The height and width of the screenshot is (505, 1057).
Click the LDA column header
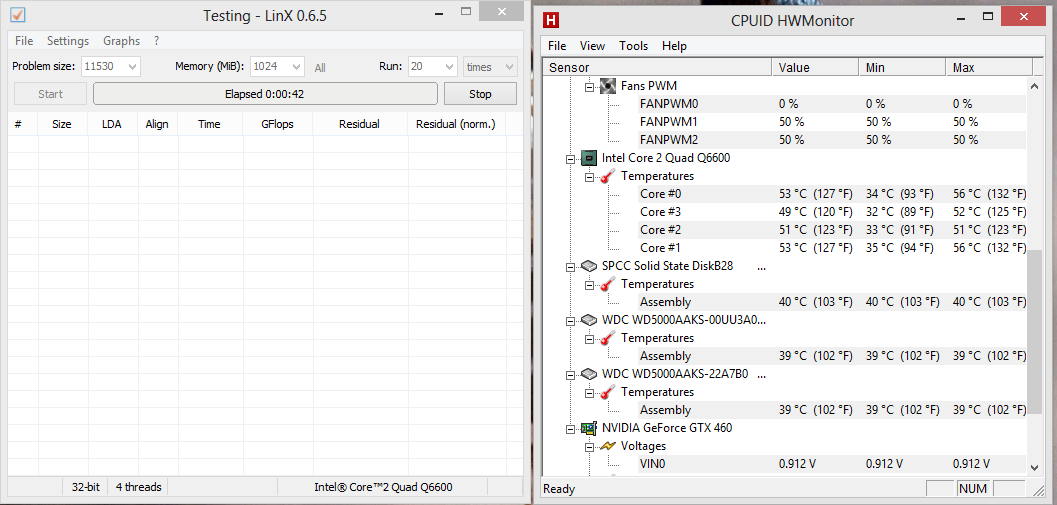[112, 124]
